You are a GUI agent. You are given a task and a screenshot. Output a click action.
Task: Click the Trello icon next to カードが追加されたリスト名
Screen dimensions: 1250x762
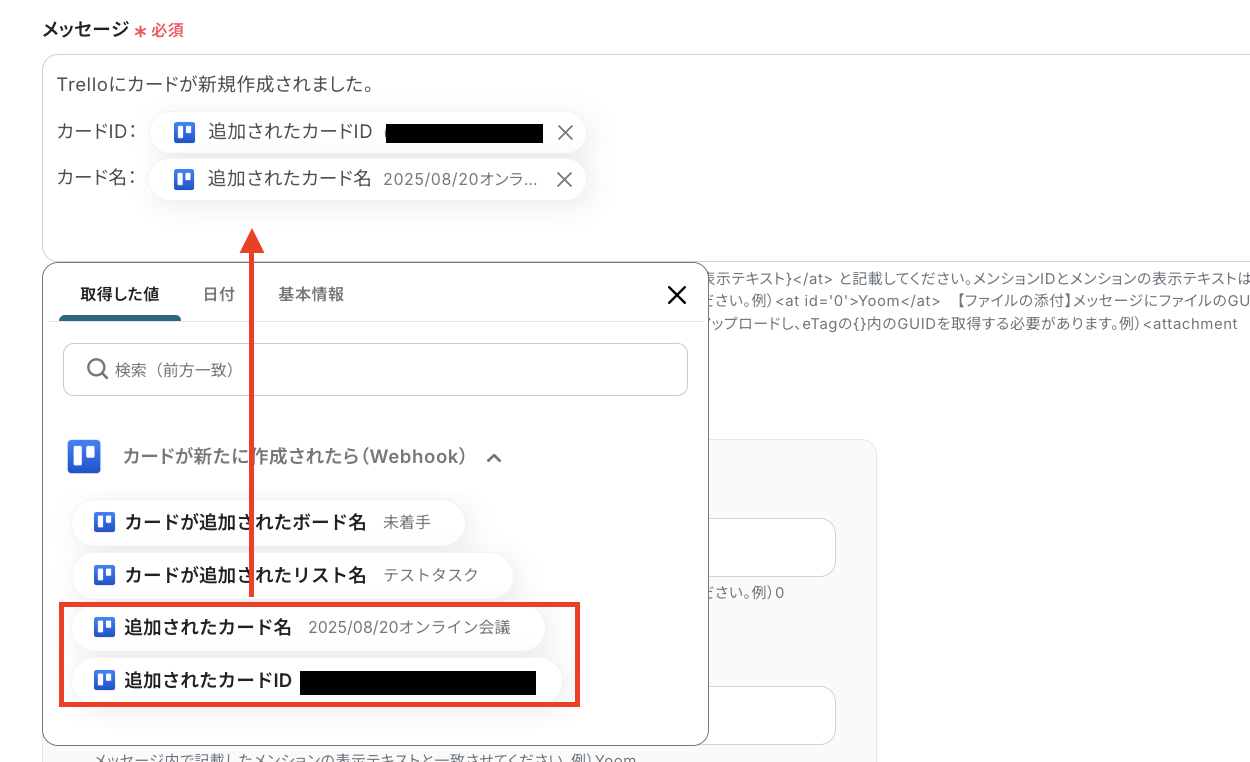(105, 575)
